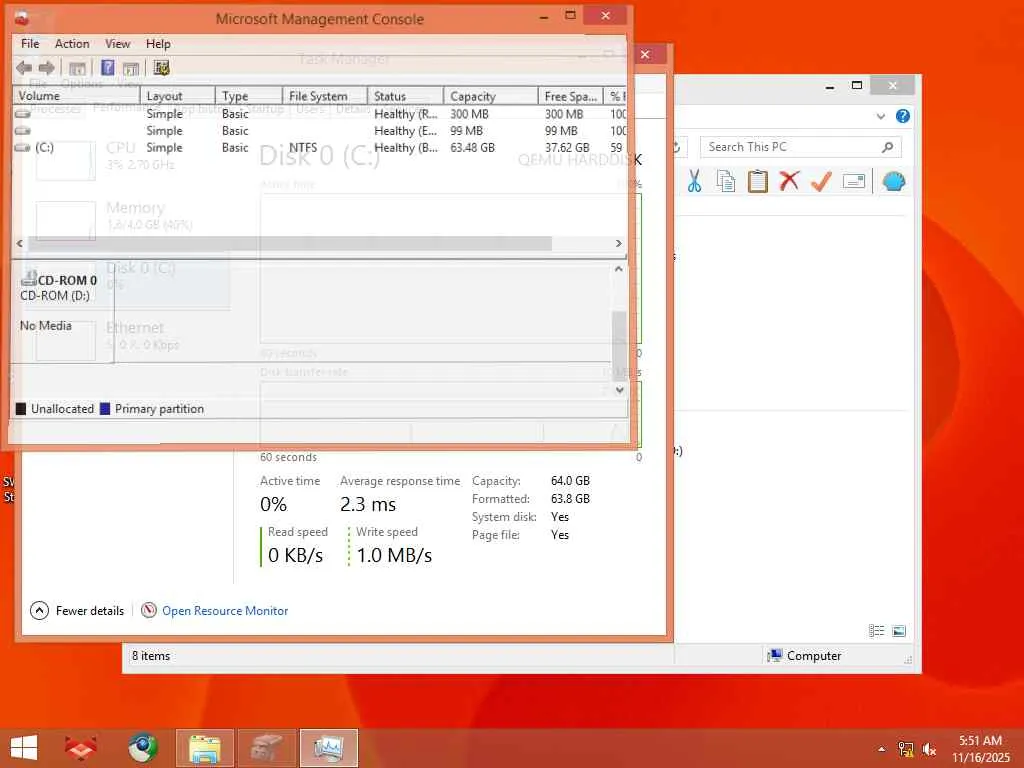The height and width of the screenshot is (768, 1024).
Task: Go back using the console Back arrow
Action: (x=24, y=68)
